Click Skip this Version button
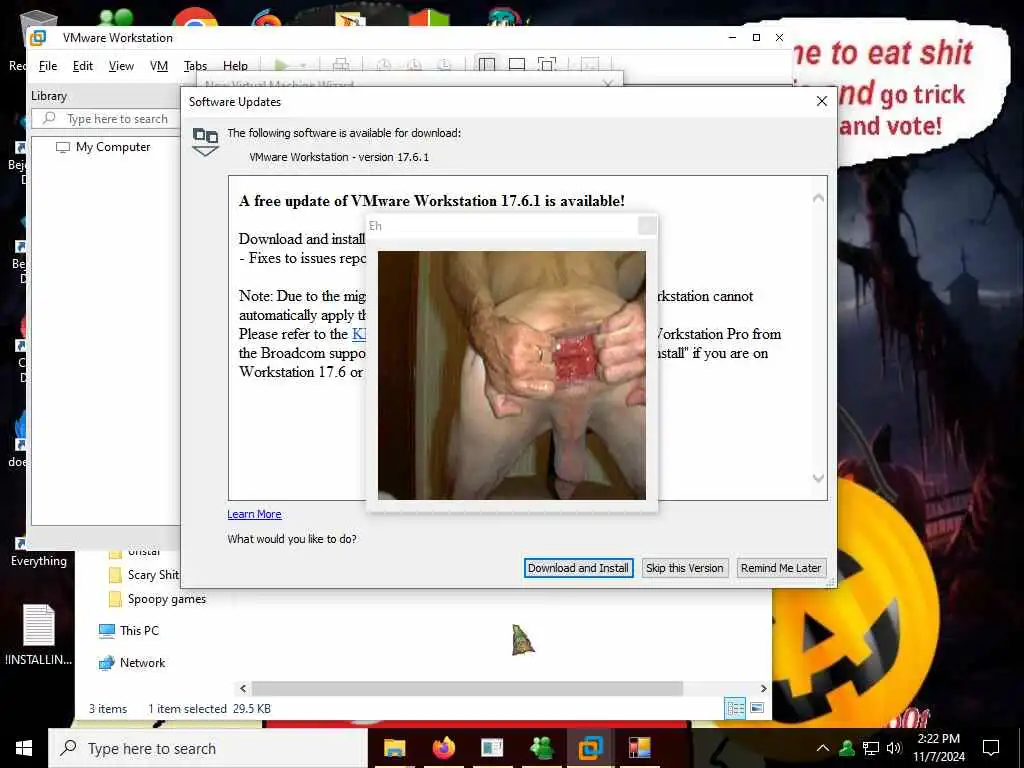Screen dimensions: 1024x768 [x=684, y=568]
